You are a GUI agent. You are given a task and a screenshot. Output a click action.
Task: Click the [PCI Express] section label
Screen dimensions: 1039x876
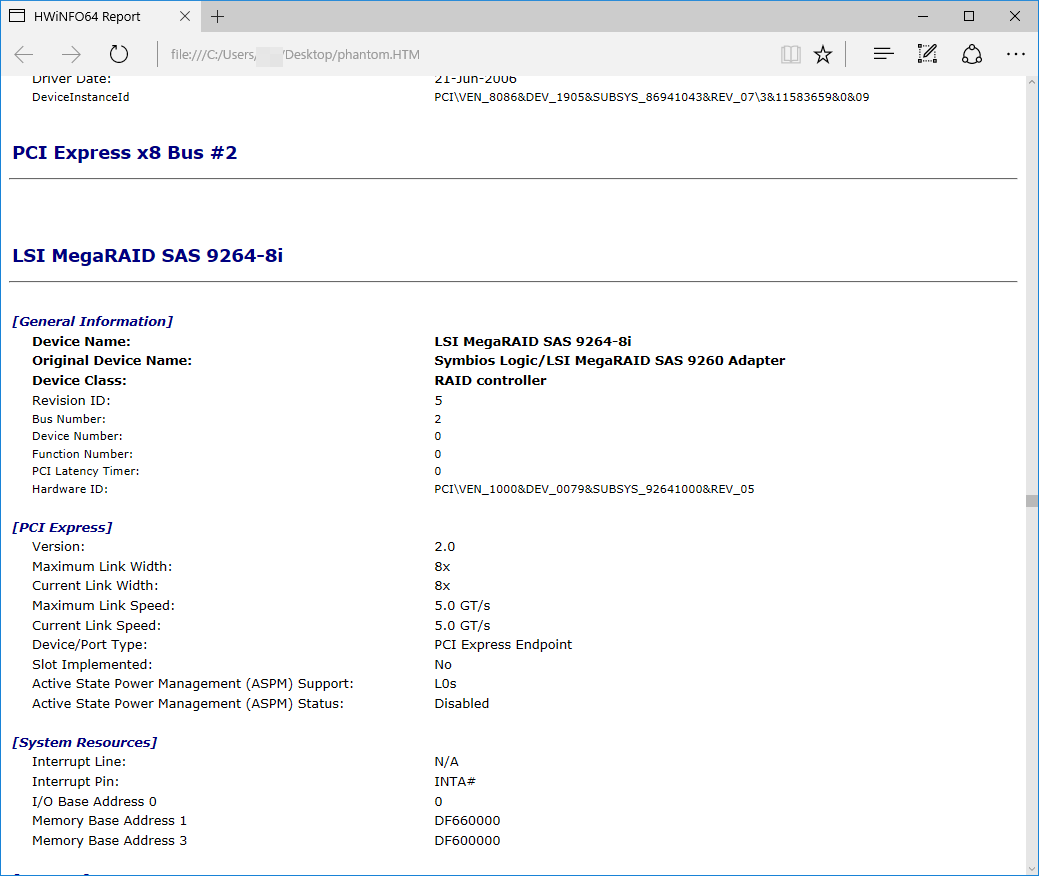[x=62, y=527]
